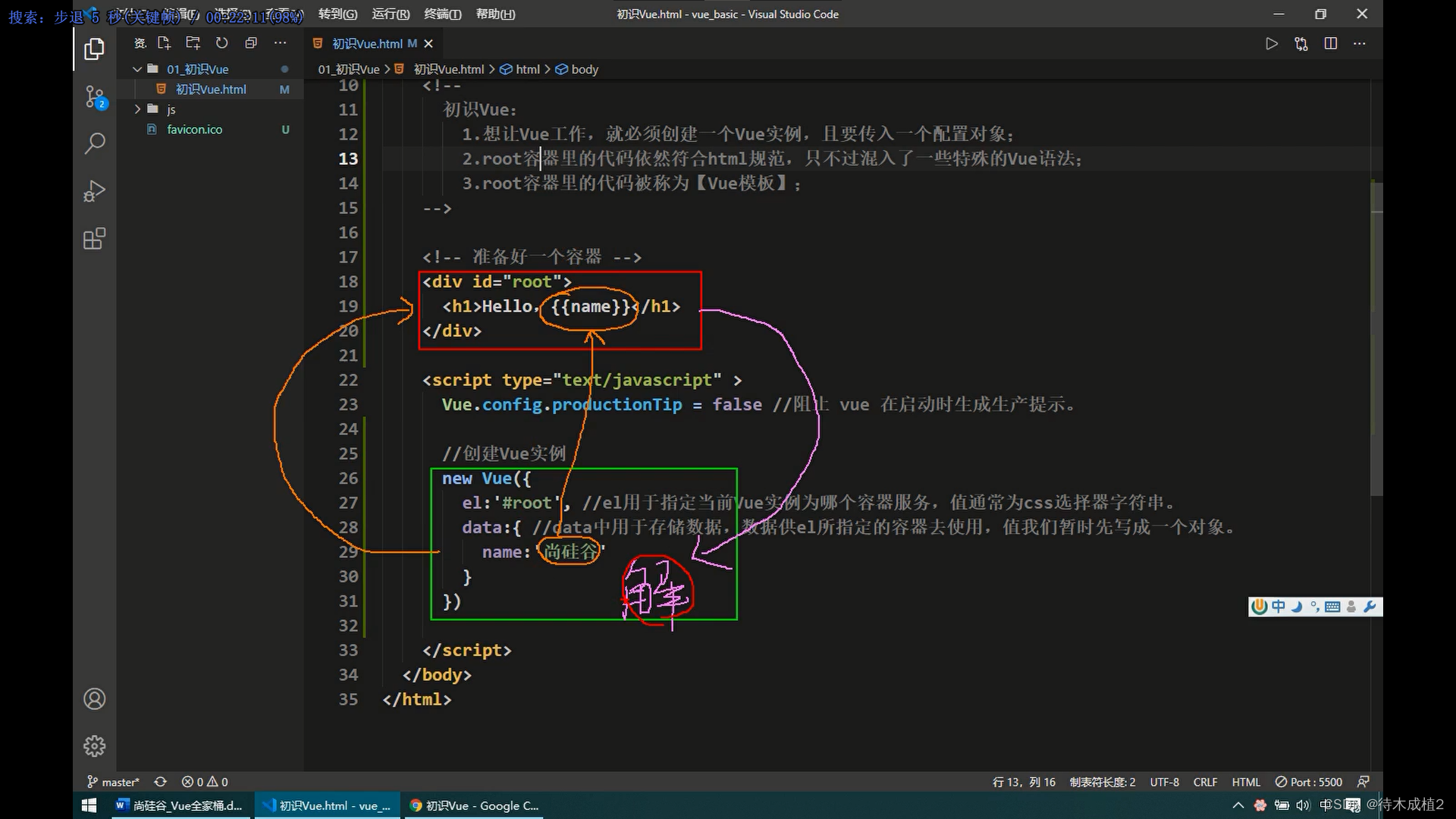Change indentation 制表符长度: 2
Screen dimensions: 1456x819
pyautogui.click(x=1103, y=782)
